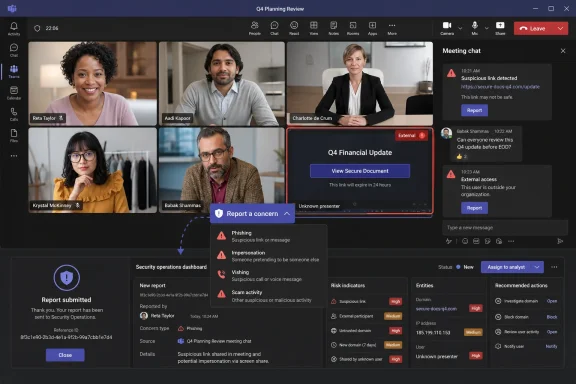Click thumbs-up reaction on Babak's message
The height and width of the screenshot is (384, 576).
coord(461,157)
